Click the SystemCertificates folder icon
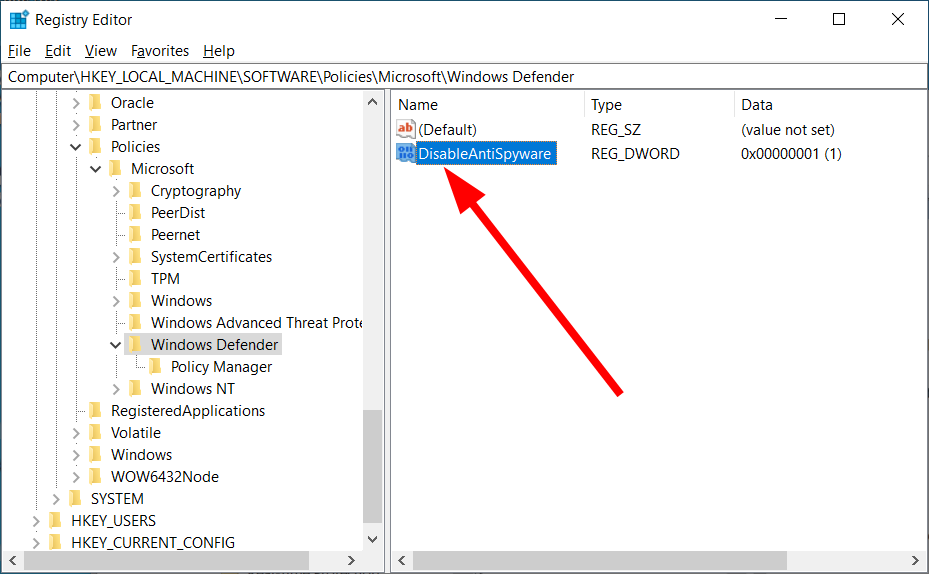Image resolution: width=929 pixels, height=574 pixels. pos(136,256)
